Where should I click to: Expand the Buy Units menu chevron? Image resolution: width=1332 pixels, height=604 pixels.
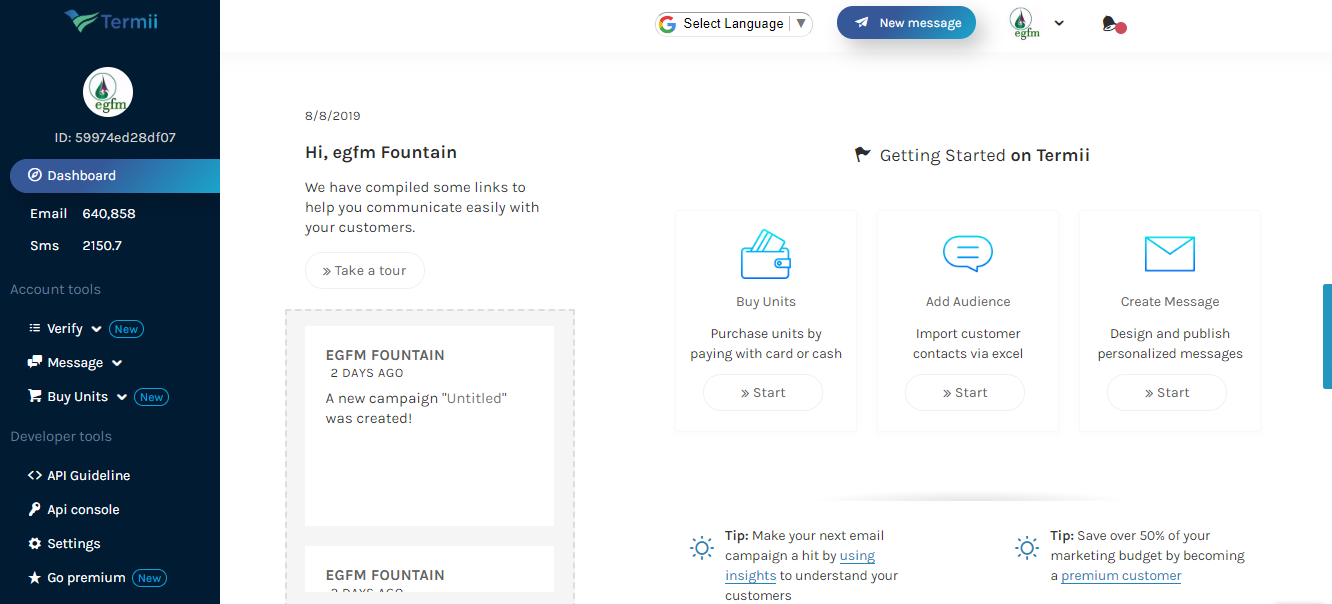point(122,397)
